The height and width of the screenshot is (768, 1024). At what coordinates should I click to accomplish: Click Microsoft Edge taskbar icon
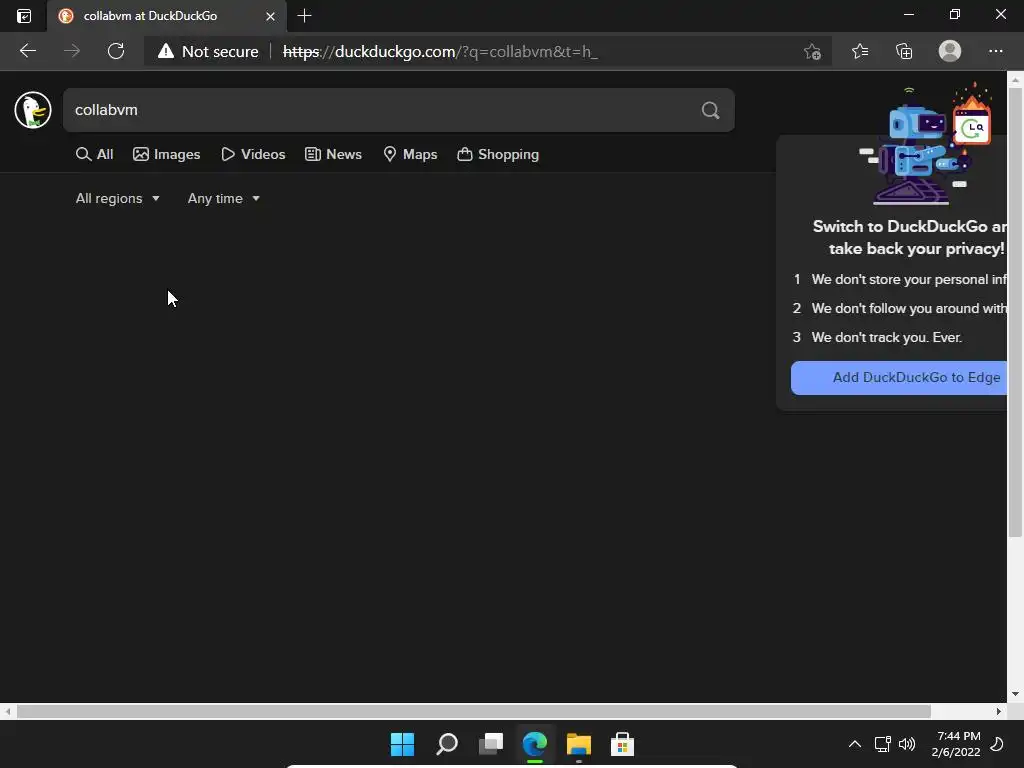click(535, 744)
